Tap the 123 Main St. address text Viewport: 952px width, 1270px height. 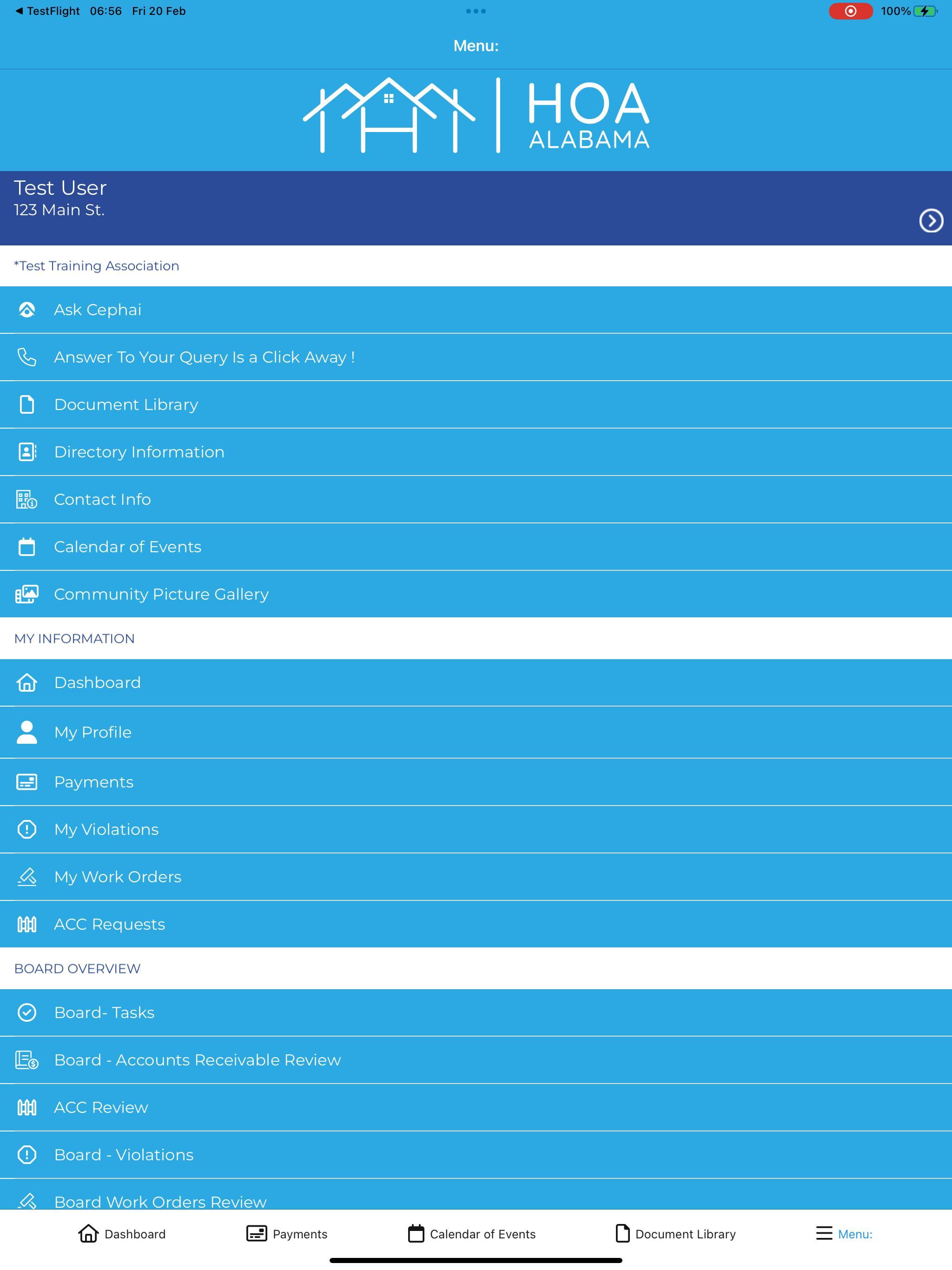[59, 210]
